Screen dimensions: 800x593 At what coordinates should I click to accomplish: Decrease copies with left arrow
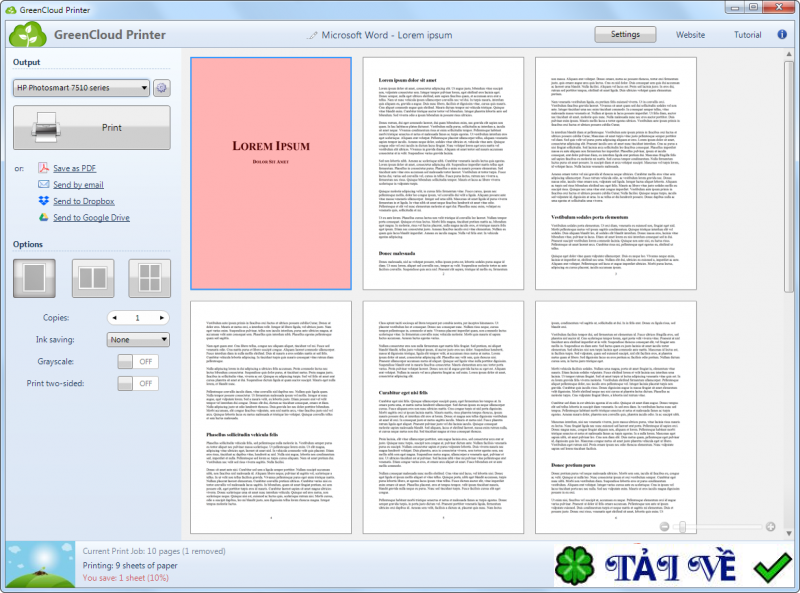pos(114,318)
